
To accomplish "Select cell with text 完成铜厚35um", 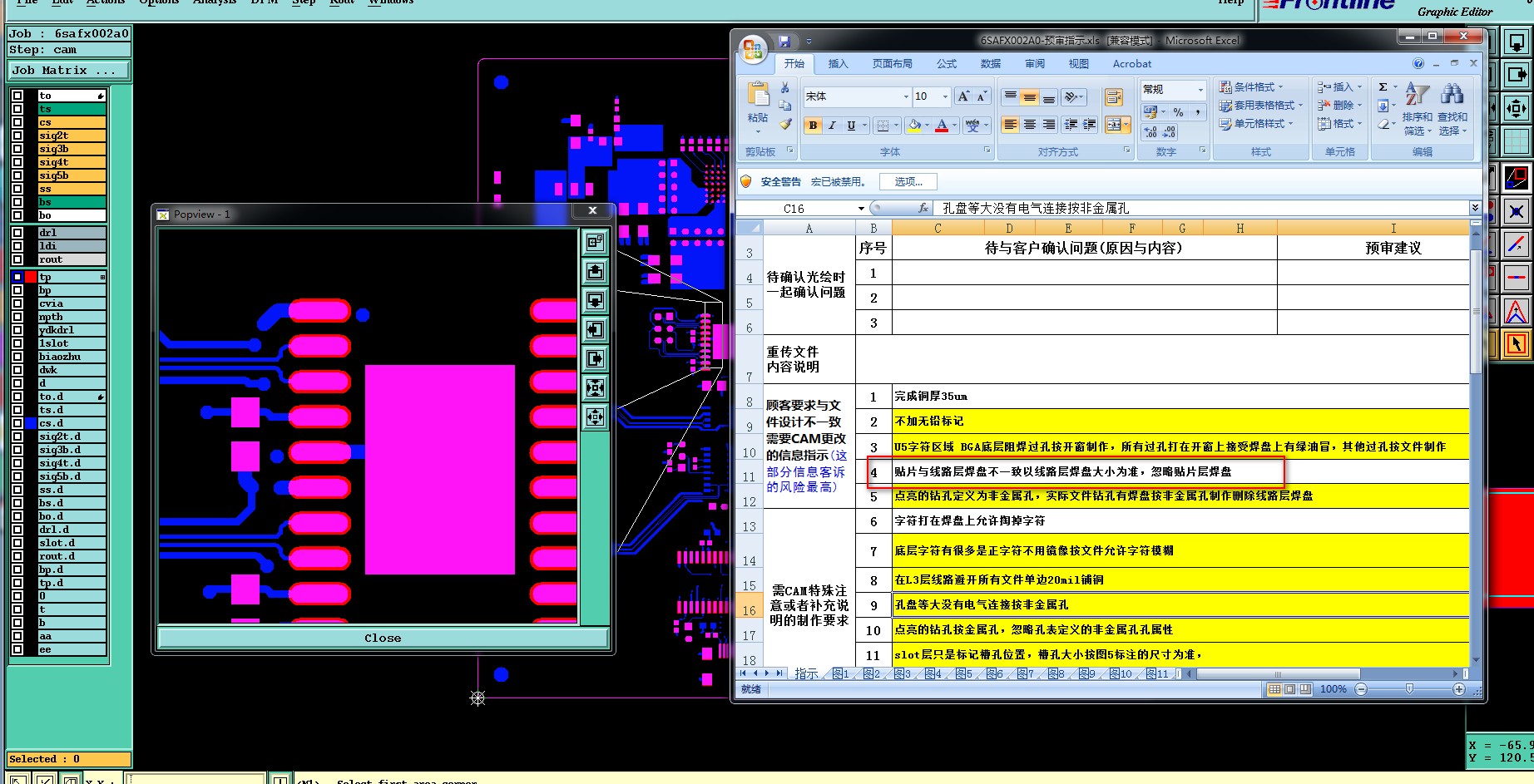I will click(1180, 397).
